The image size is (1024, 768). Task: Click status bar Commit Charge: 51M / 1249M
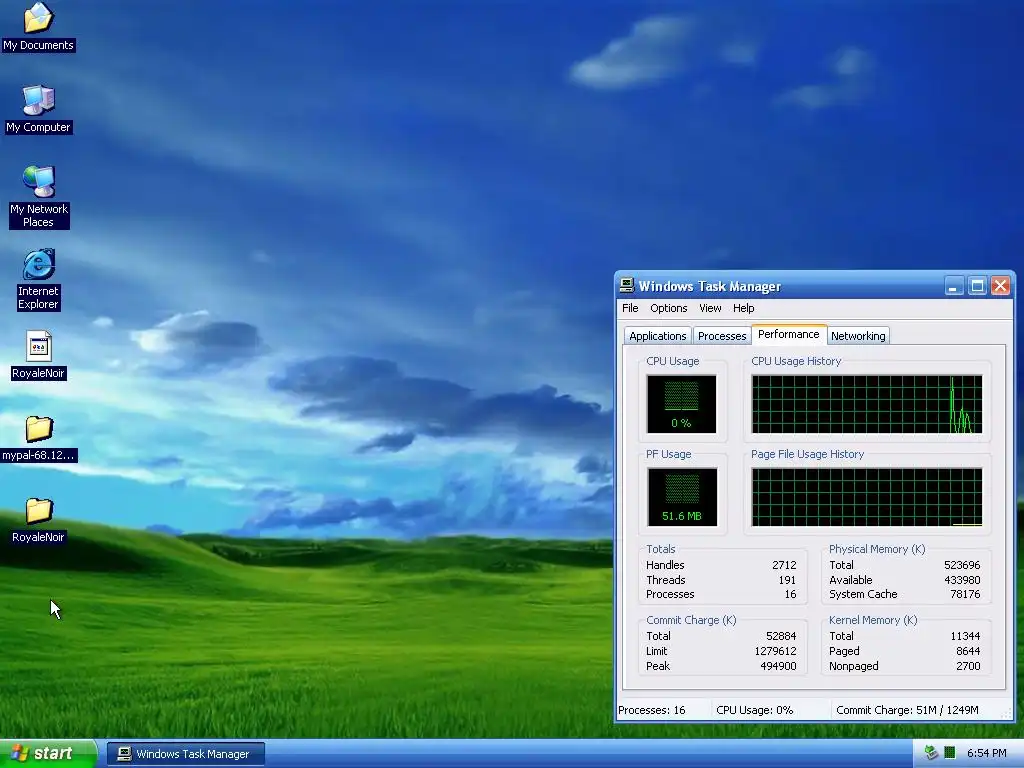907,710
